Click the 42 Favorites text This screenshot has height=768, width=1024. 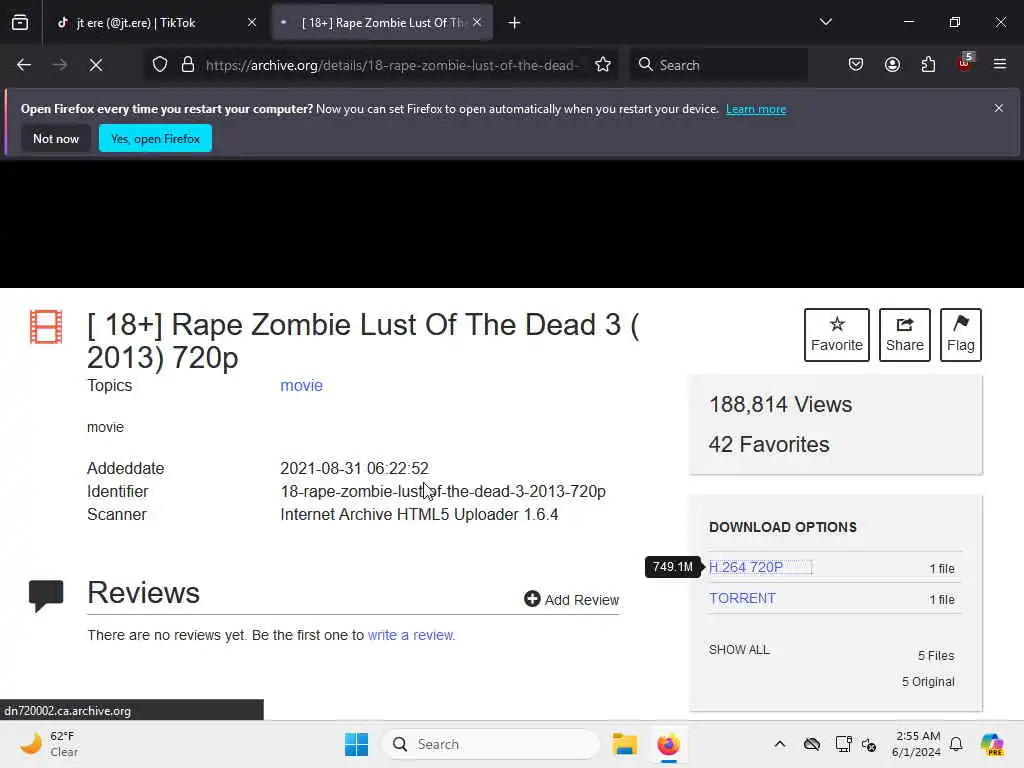click(x=769, y=445)
